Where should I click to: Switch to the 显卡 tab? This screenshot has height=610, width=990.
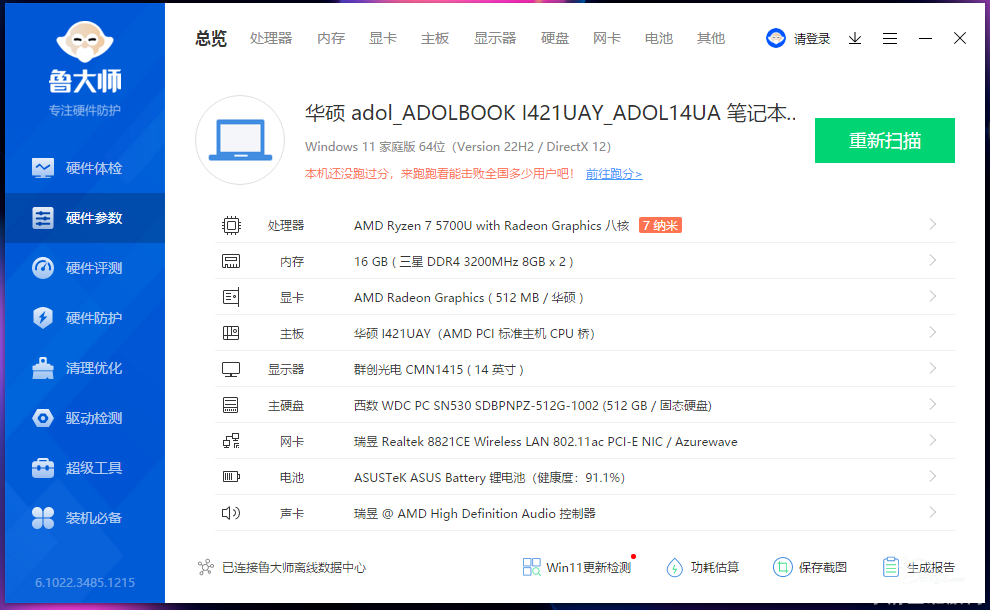tap(383, 39)
